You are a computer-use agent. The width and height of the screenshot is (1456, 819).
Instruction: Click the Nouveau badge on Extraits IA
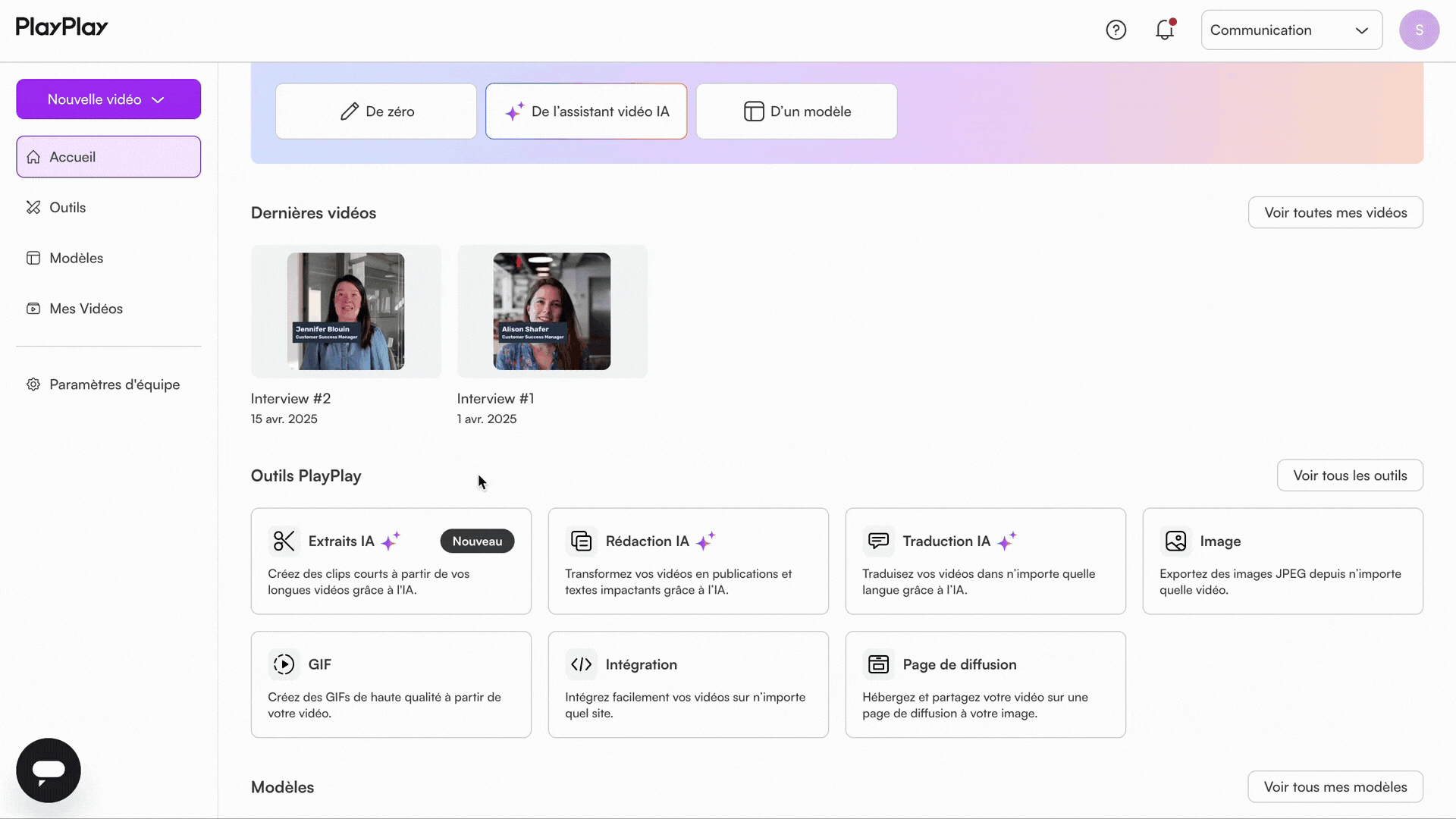(477, 541)
